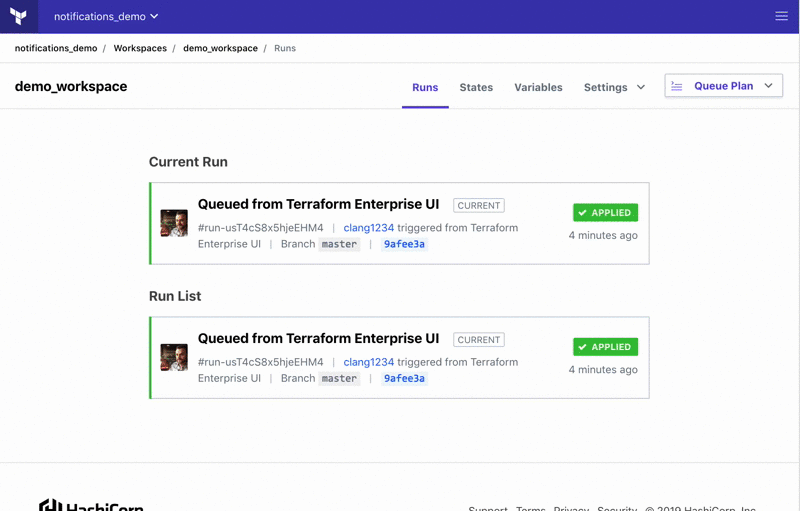Viewport: 800px width, 511px height.
Task: Open commit 9afee3a in Run List
Action: 404,379
